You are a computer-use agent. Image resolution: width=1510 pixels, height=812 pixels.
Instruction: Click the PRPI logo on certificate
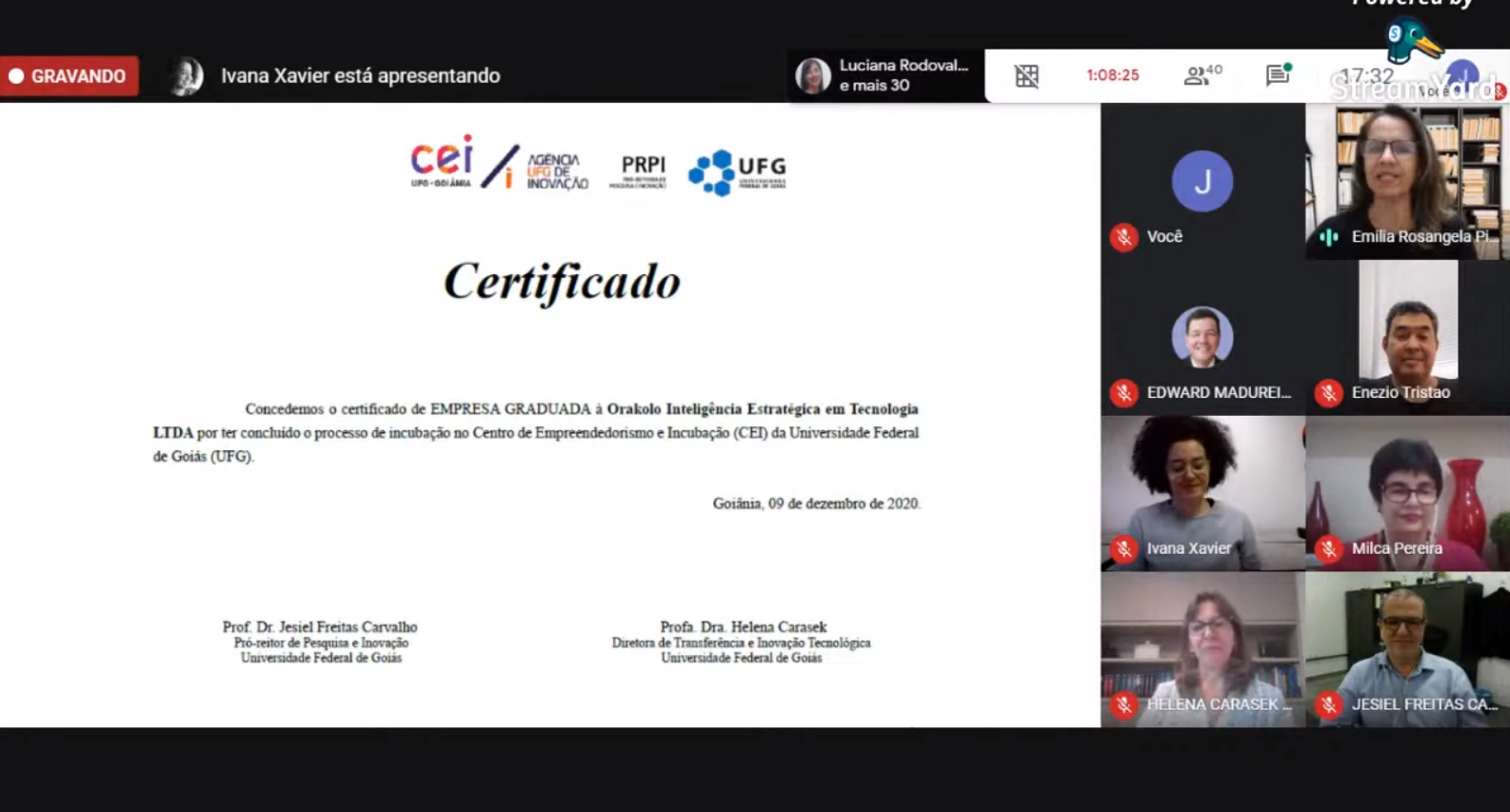pos(639,171)
